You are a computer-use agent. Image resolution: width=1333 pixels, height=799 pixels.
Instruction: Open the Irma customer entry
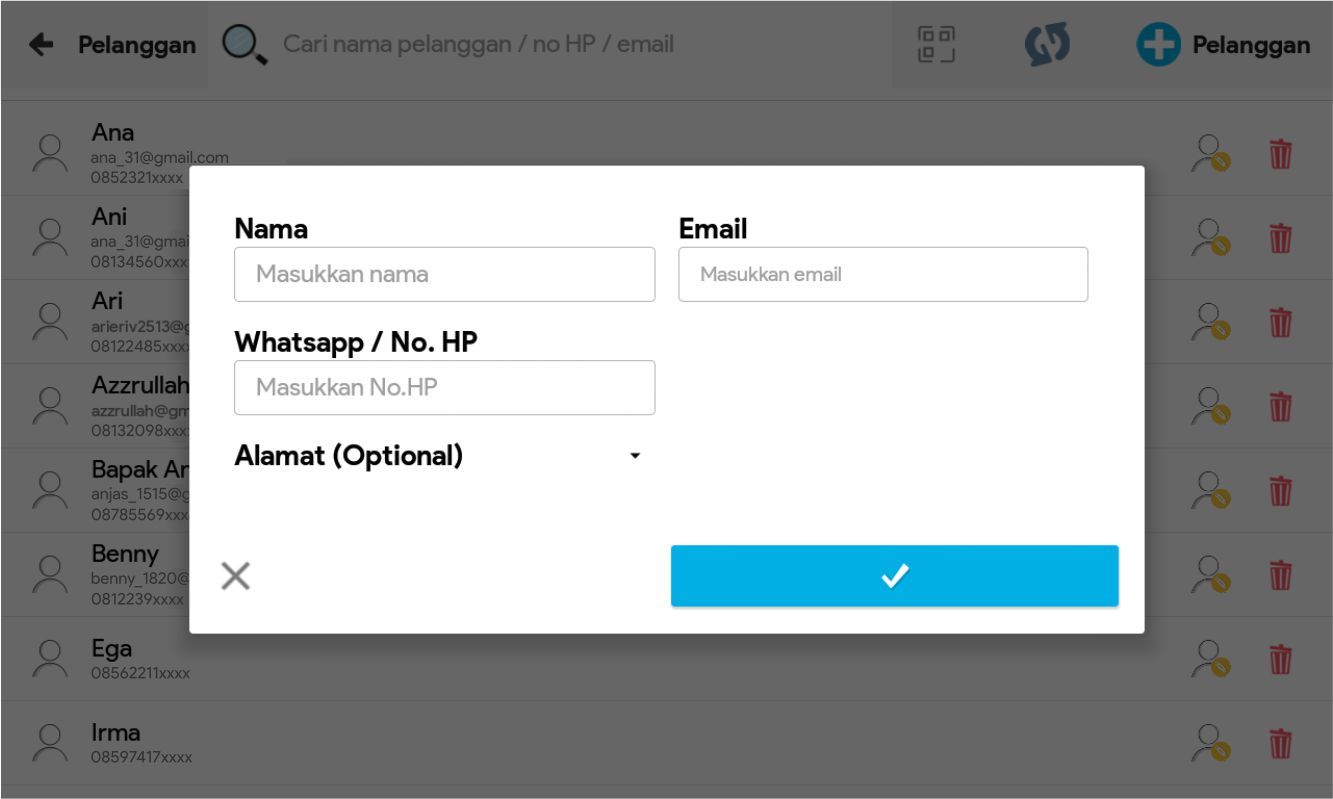pos(600,743)
